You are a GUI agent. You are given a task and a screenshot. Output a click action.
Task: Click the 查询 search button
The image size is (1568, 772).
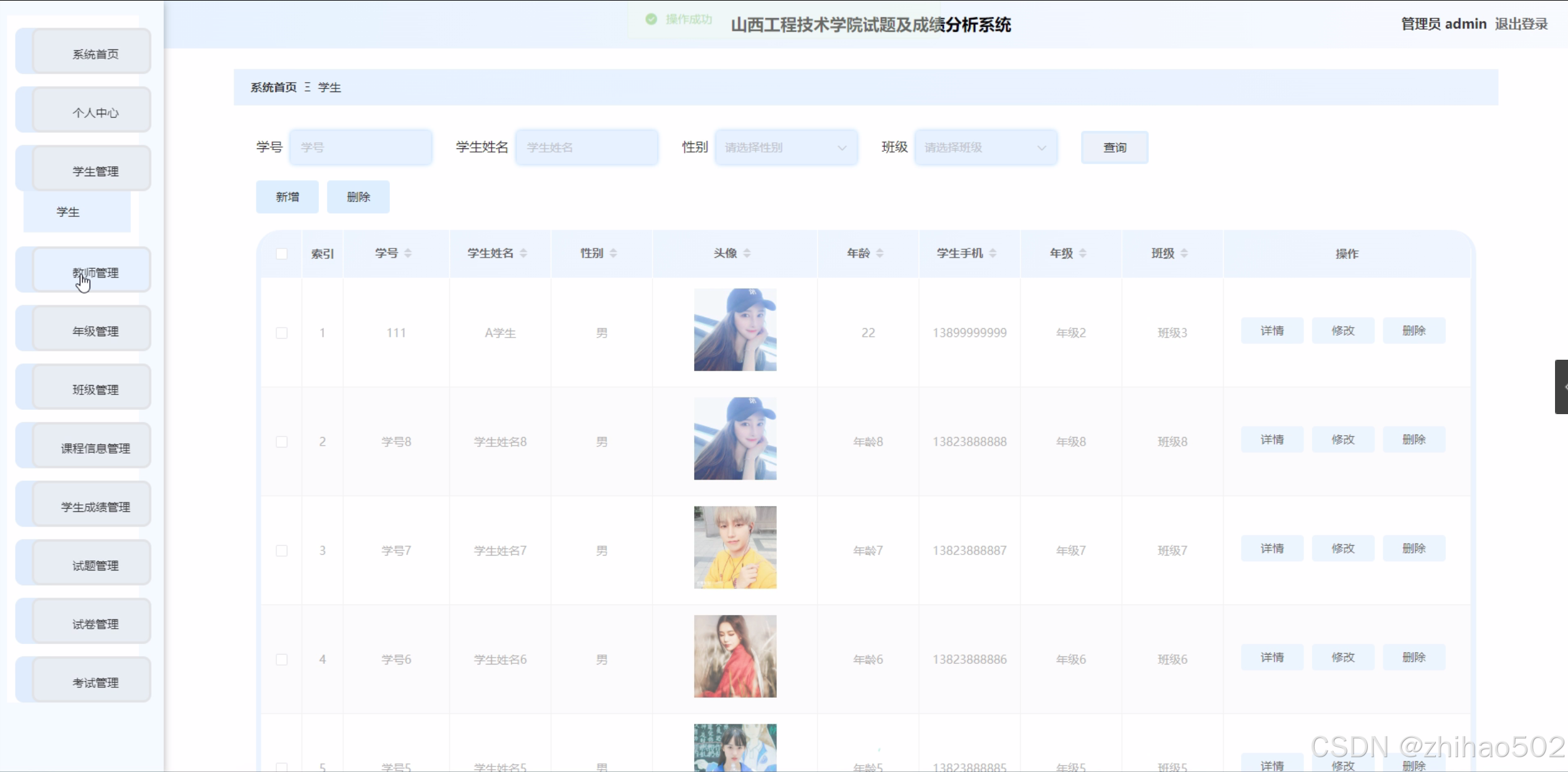(1114, 148)
